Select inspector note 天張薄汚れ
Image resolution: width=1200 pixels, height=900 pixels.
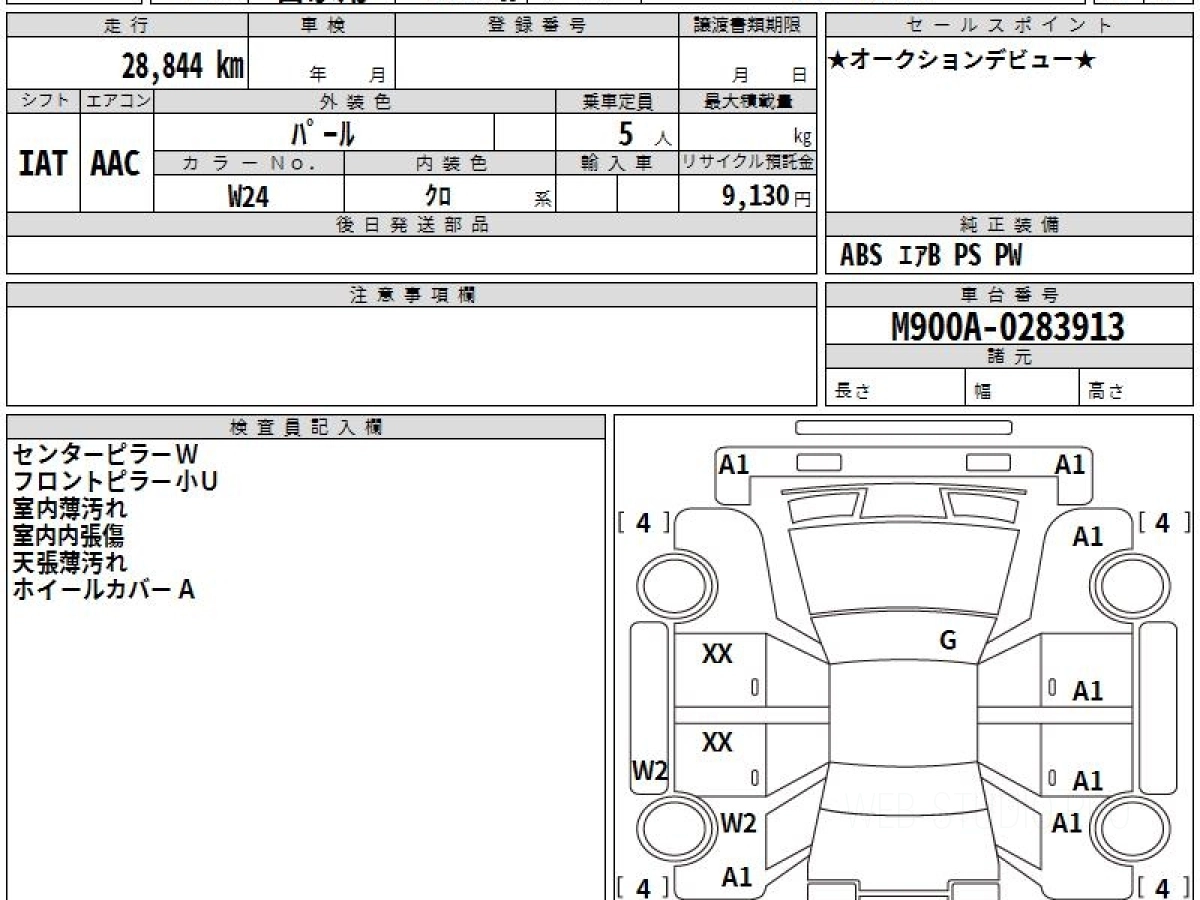[69, 563]
